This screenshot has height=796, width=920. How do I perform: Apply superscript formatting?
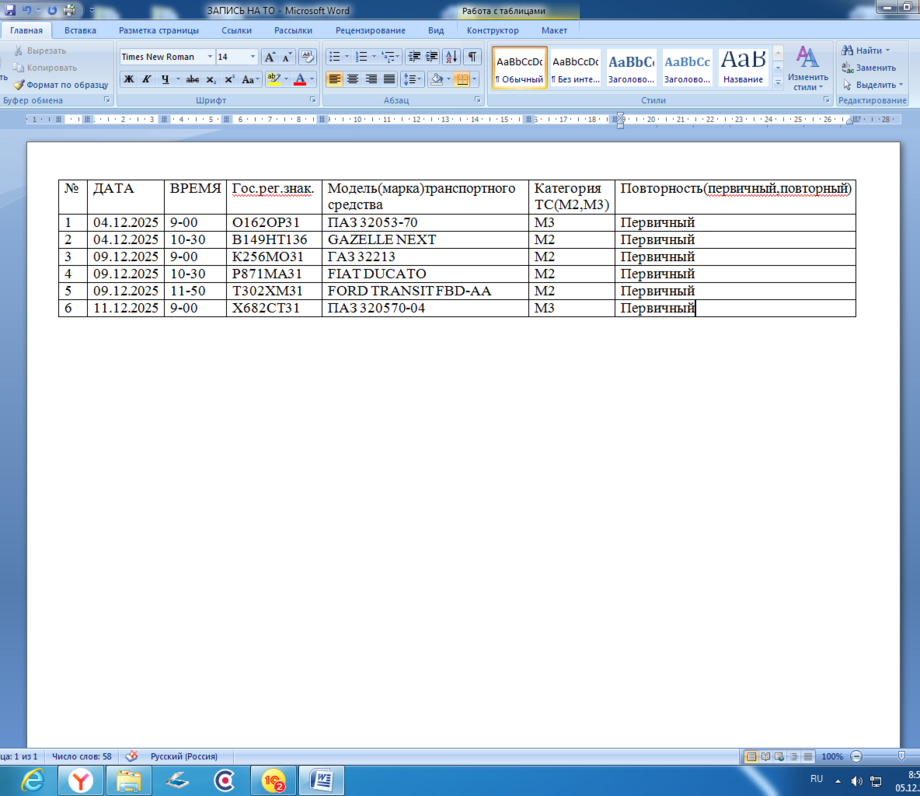pyautogui.click(x=229, y=79)
